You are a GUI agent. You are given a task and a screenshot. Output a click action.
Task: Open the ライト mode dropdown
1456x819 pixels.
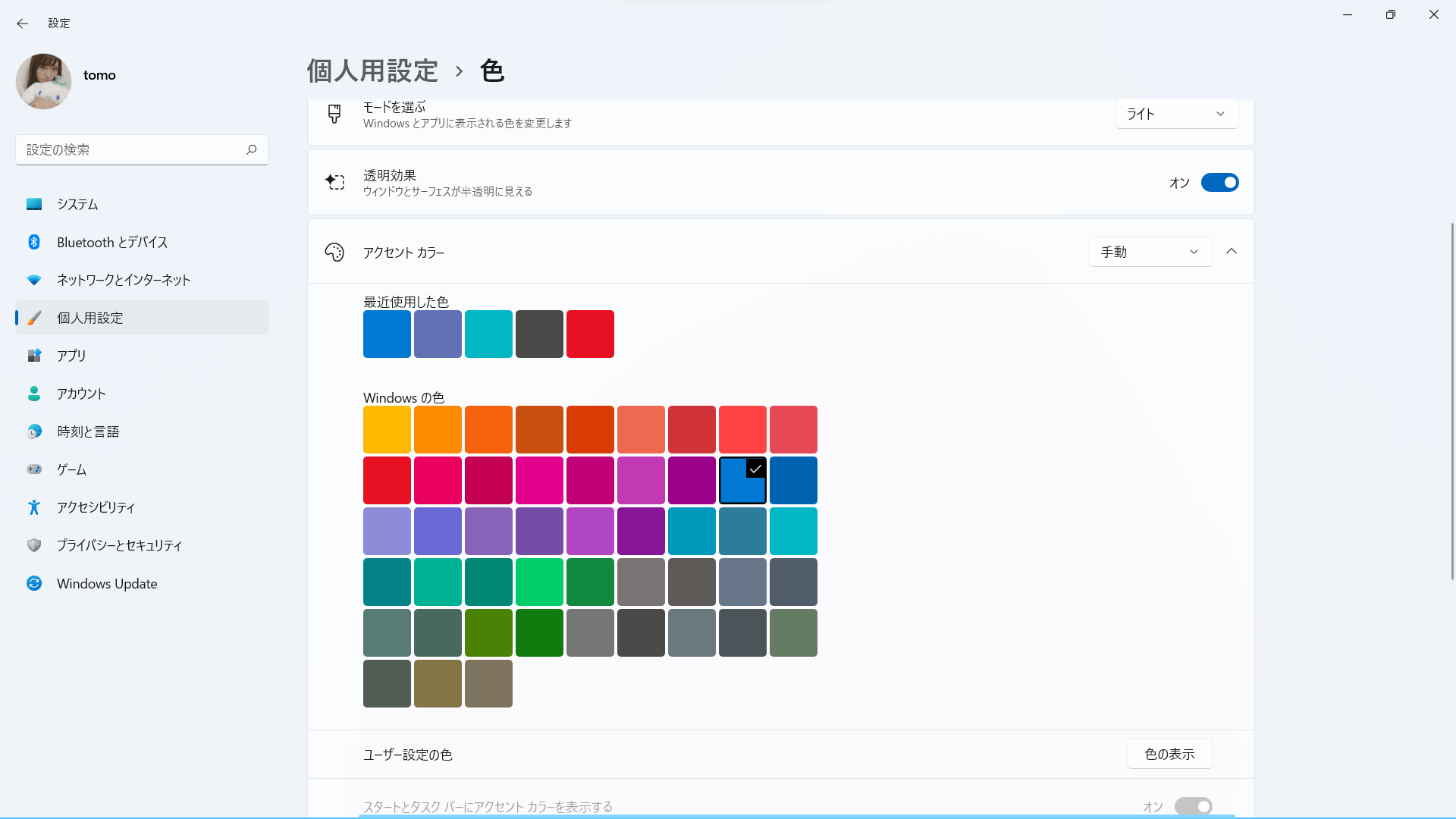1176,114
